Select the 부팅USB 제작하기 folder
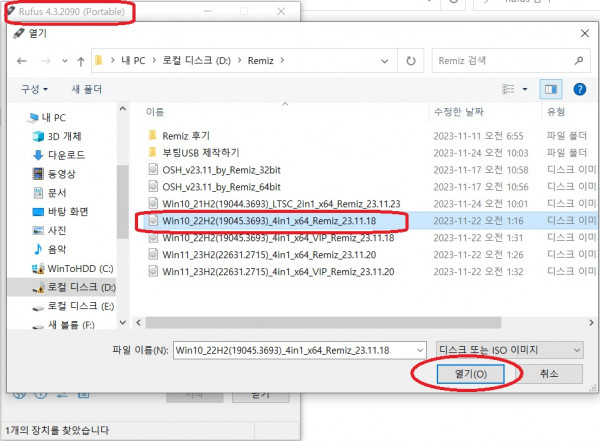This screenshot has height=441, width=600. [201, 153]
